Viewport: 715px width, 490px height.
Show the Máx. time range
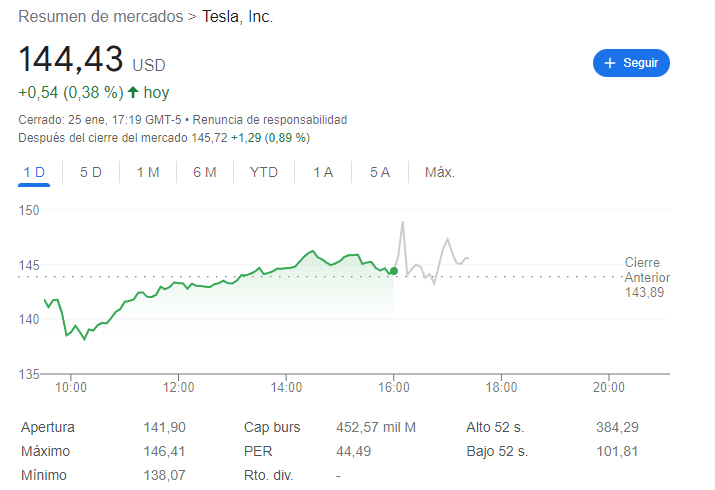(x=440, y=172)
